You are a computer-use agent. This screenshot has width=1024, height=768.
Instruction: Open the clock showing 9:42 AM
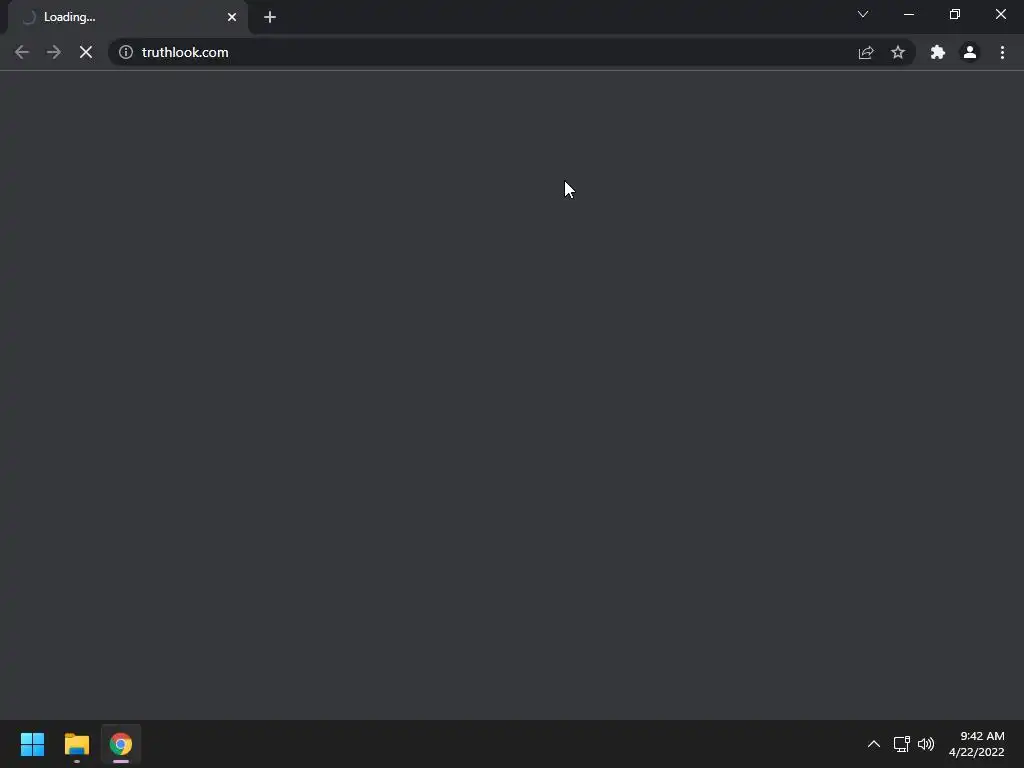click(x=976, y=744)
